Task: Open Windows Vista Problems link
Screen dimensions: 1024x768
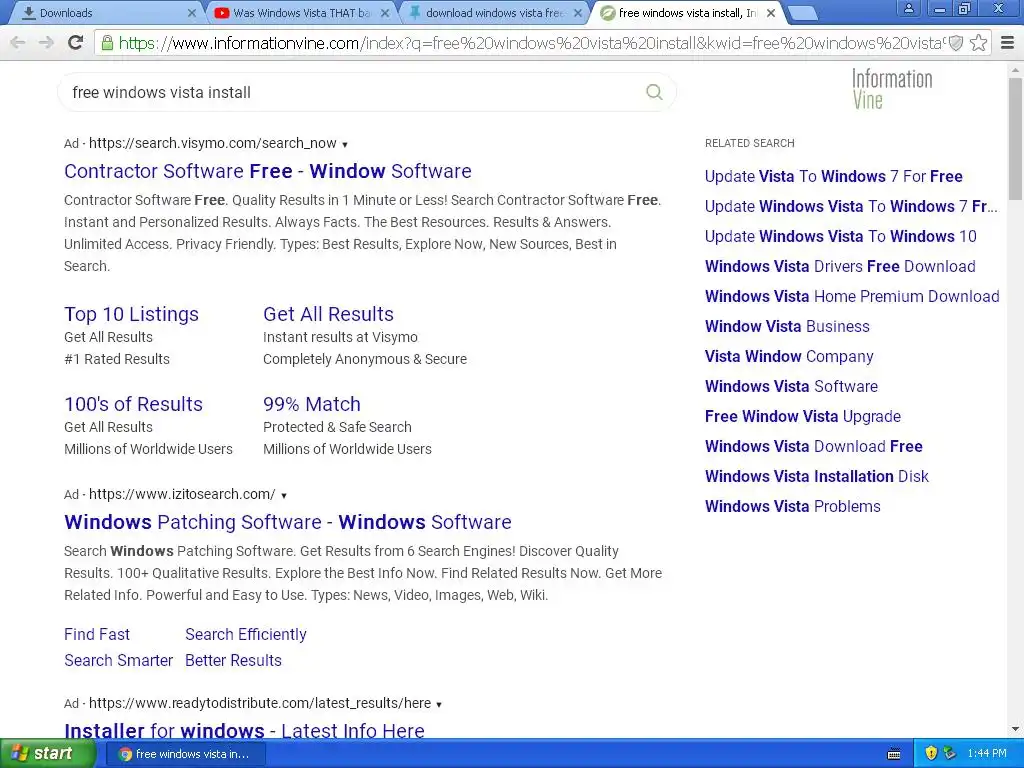Action: [x=792, y=507]
